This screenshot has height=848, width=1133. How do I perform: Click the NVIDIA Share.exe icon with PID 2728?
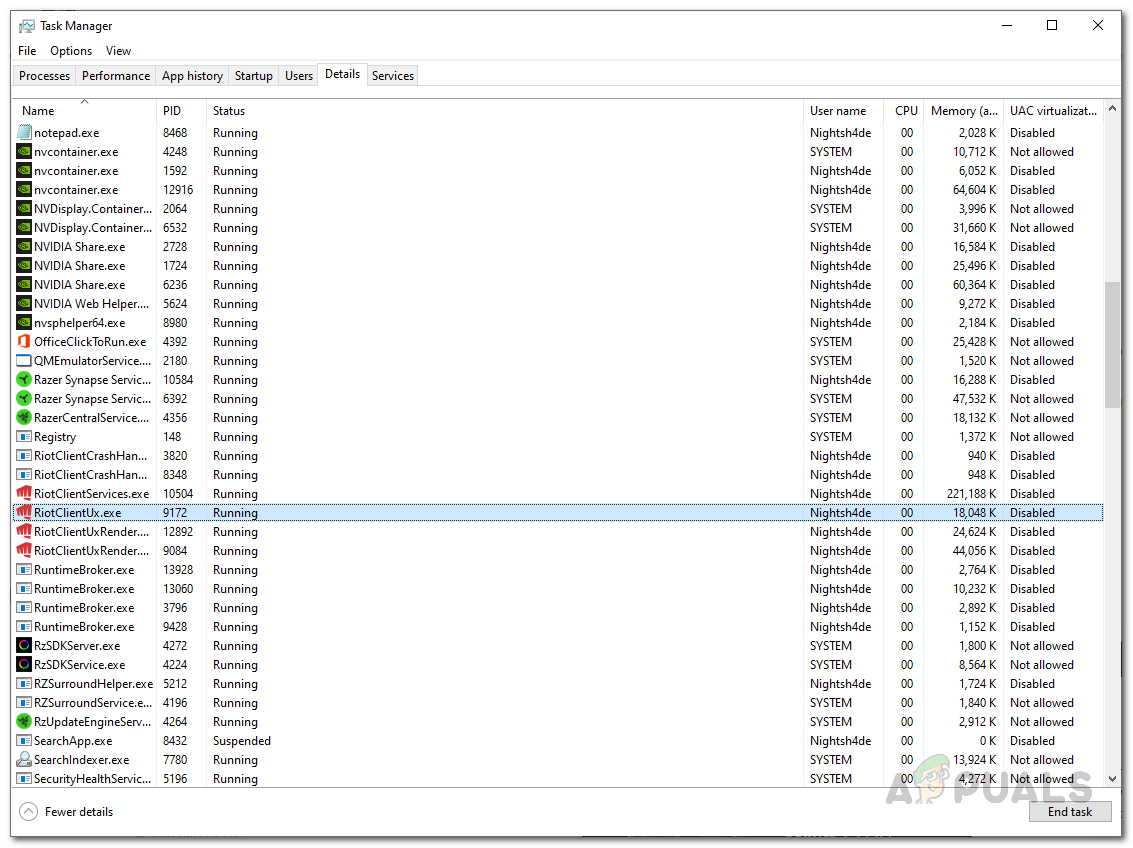[24, 247]
